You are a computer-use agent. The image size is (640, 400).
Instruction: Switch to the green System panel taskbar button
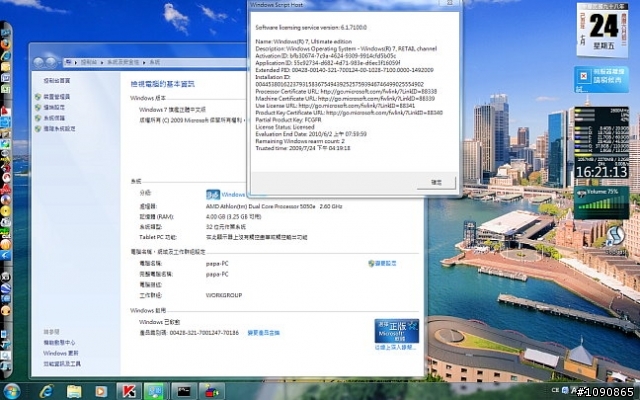156,391
